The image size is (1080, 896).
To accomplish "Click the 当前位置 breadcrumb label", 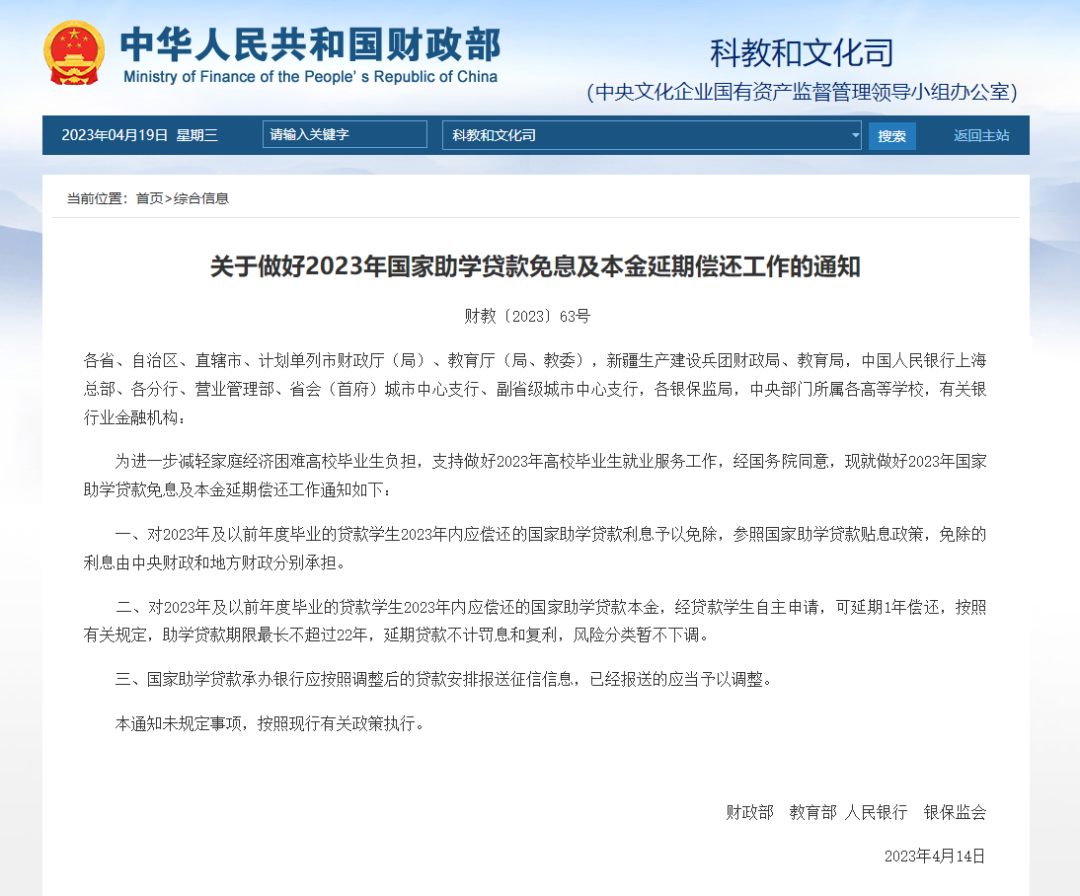I will [97, 198].
